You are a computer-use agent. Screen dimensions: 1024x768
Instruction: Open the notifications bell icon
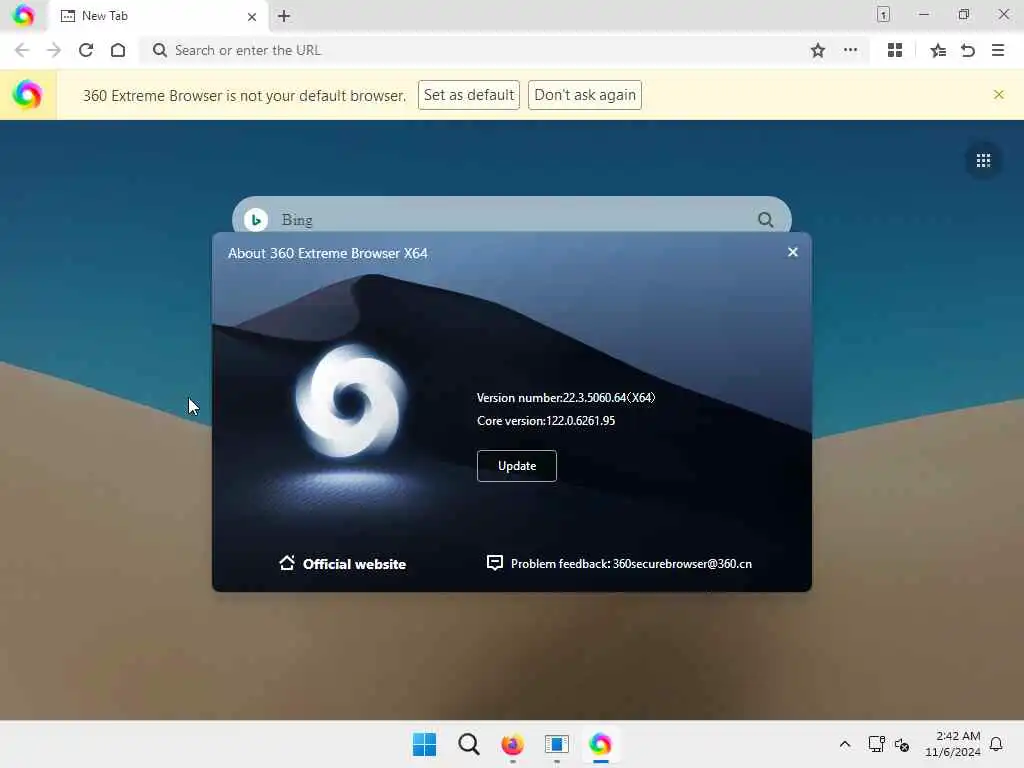(x=996, y=744)
